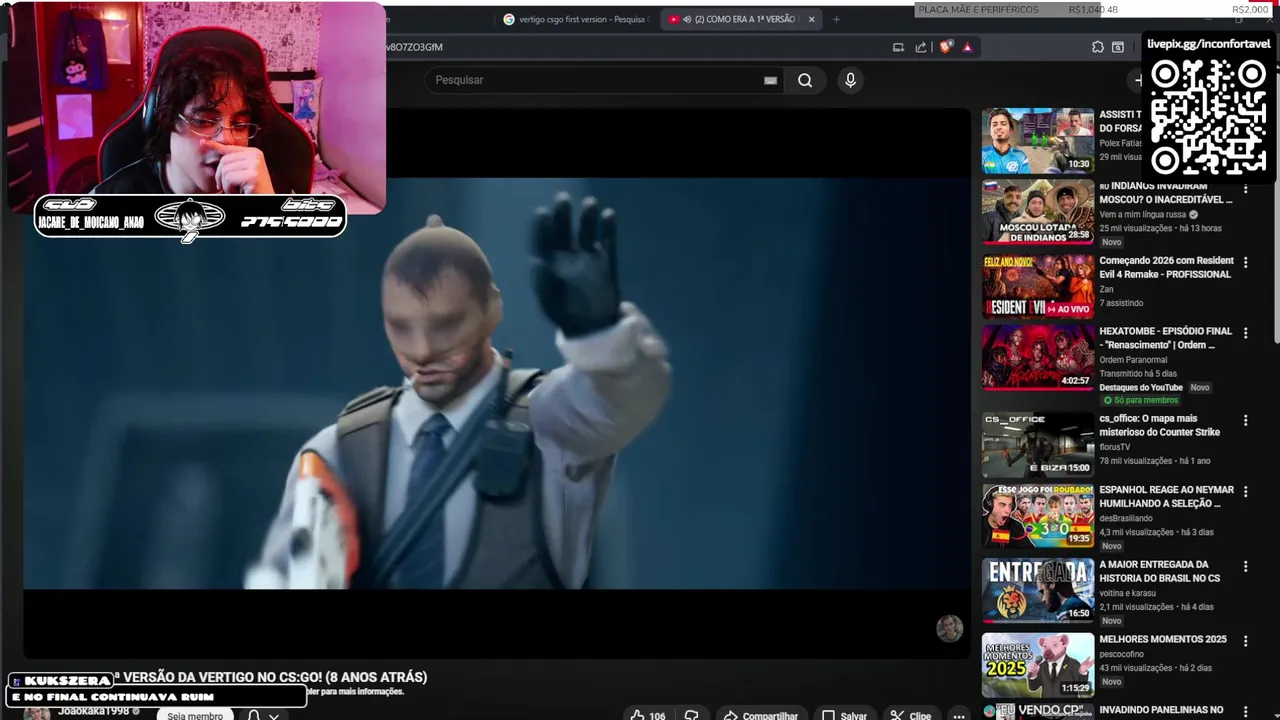The width and height of the screenshot is (1280, 720).
Task: Click title 'cs_office: O mapa mais misterioso'
Action: [1159, 425]
